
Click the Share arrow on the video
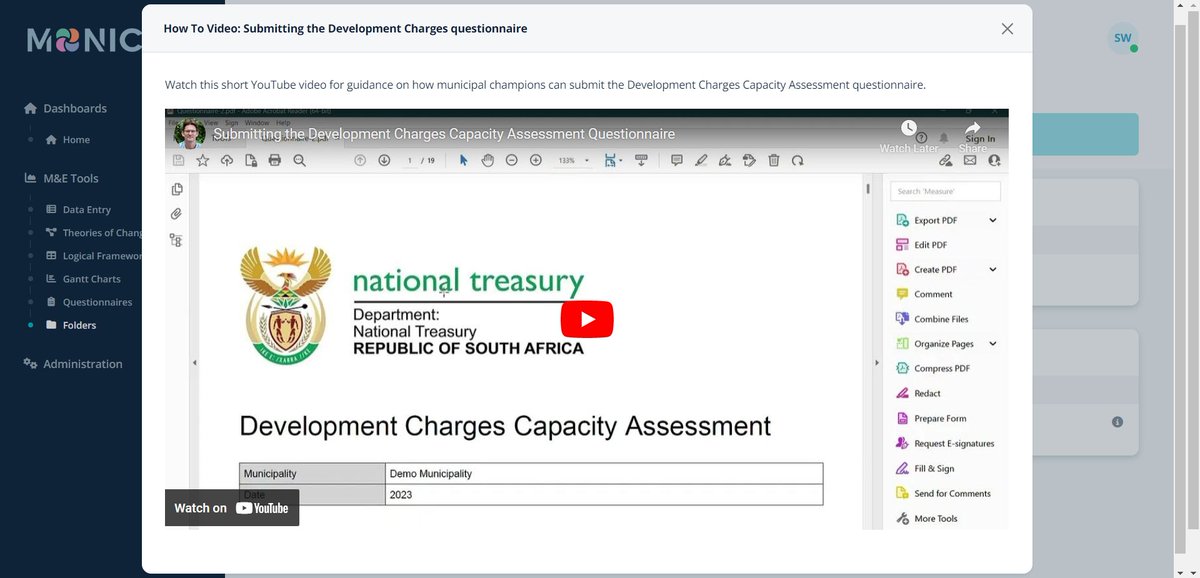pyautogui.click(x=973, y=129)
